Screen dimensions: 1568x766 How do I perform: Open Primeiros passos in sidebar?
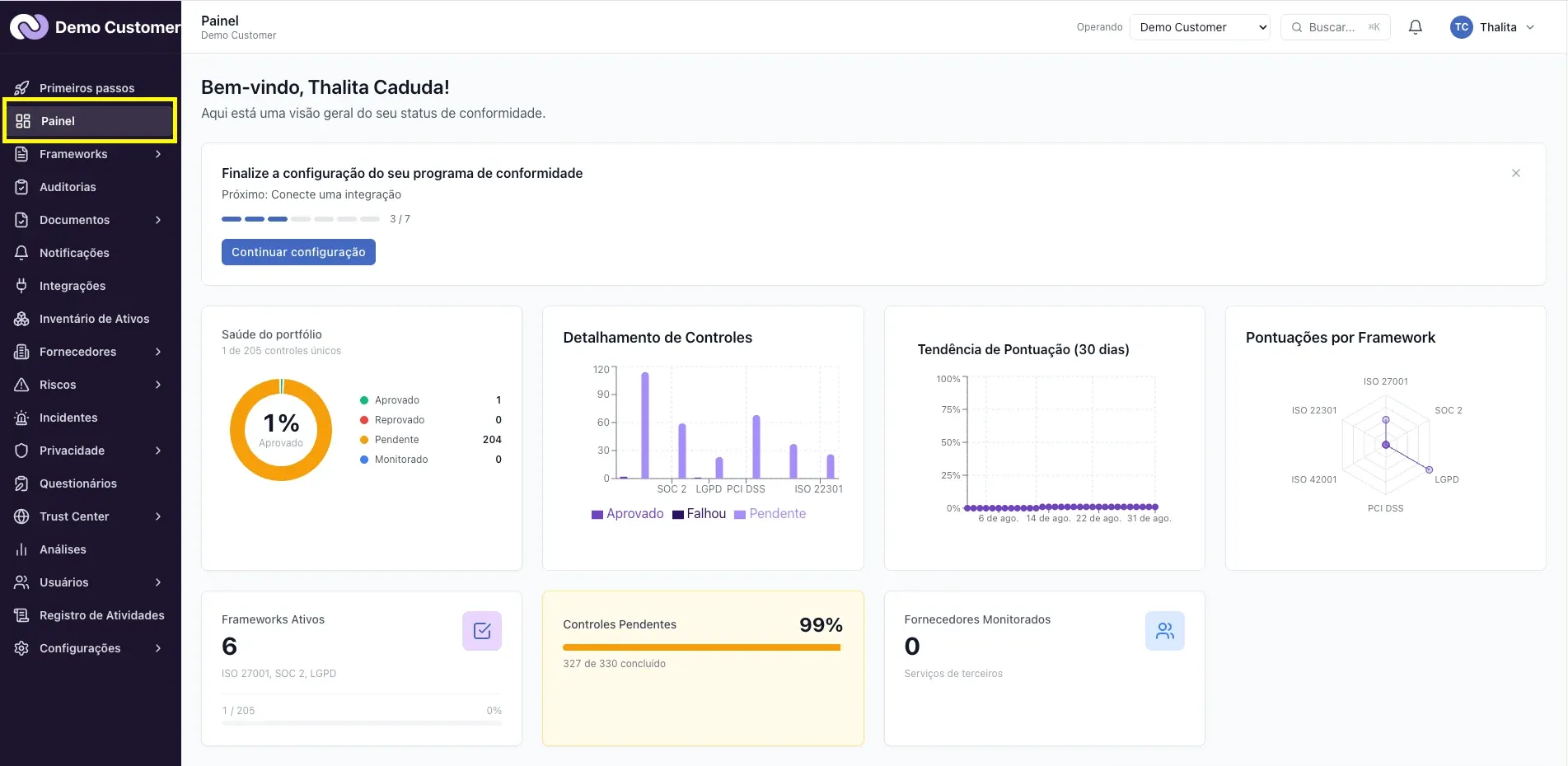click(x=90, y=88)
